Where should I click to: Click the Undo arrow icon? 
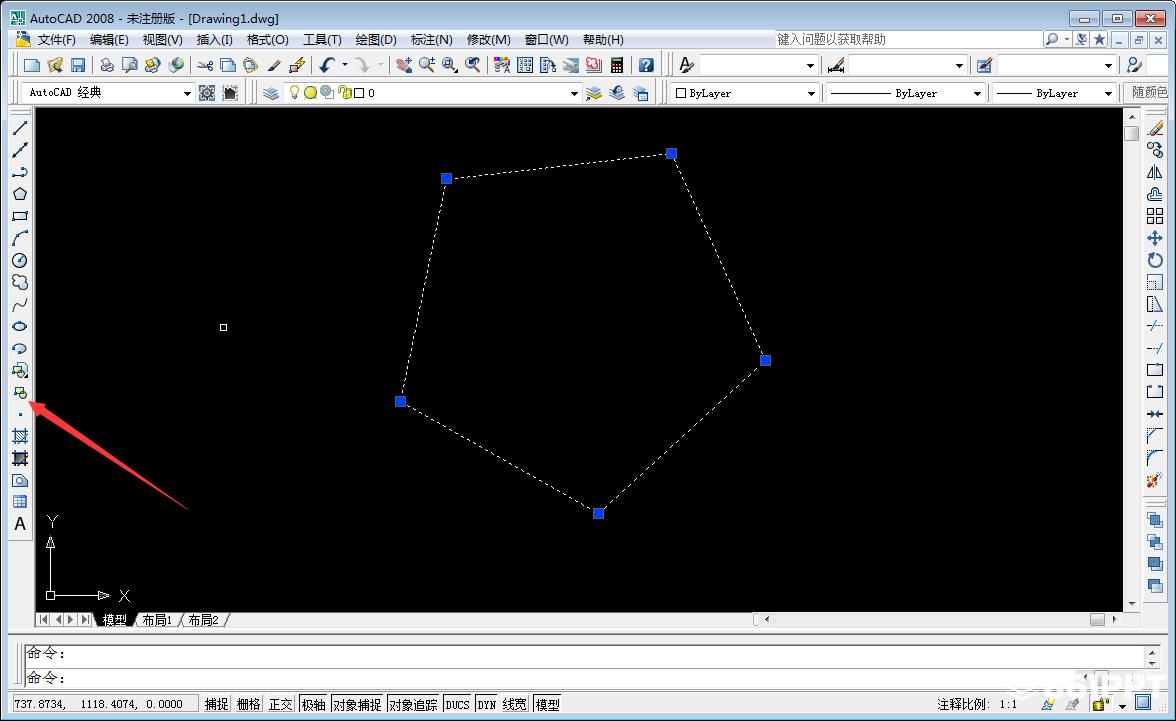(327, 65)
